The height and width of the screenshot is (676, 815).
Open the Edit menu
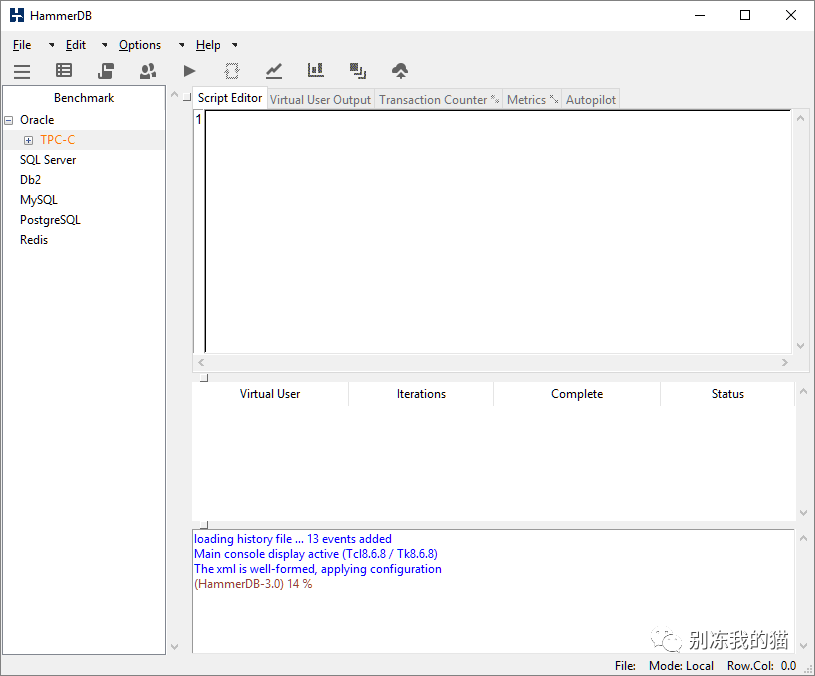tap(76, 45)
